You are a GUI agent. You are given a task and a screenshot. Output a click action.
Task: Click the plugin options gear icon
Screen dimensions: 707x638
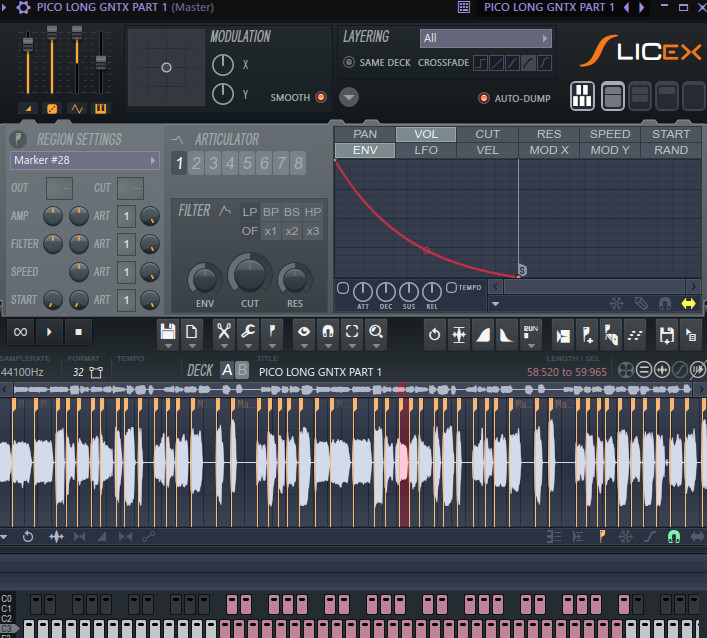[x=23, y=7]
